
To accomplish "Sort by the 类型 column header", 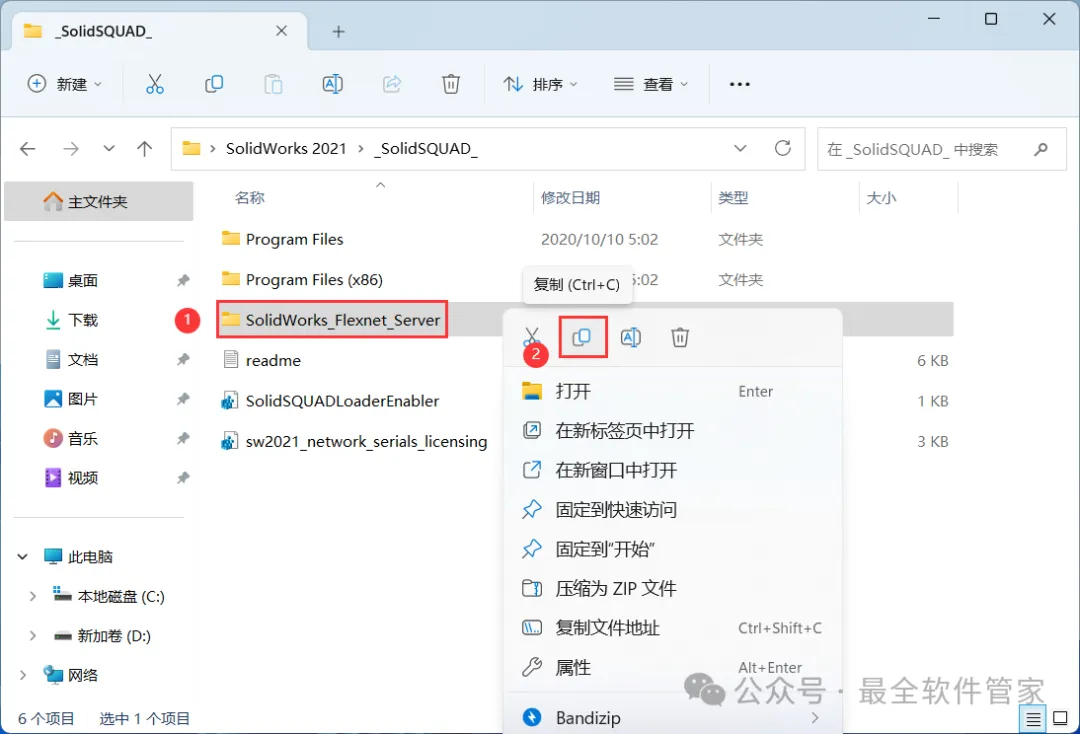I will [x=733, y=198].
